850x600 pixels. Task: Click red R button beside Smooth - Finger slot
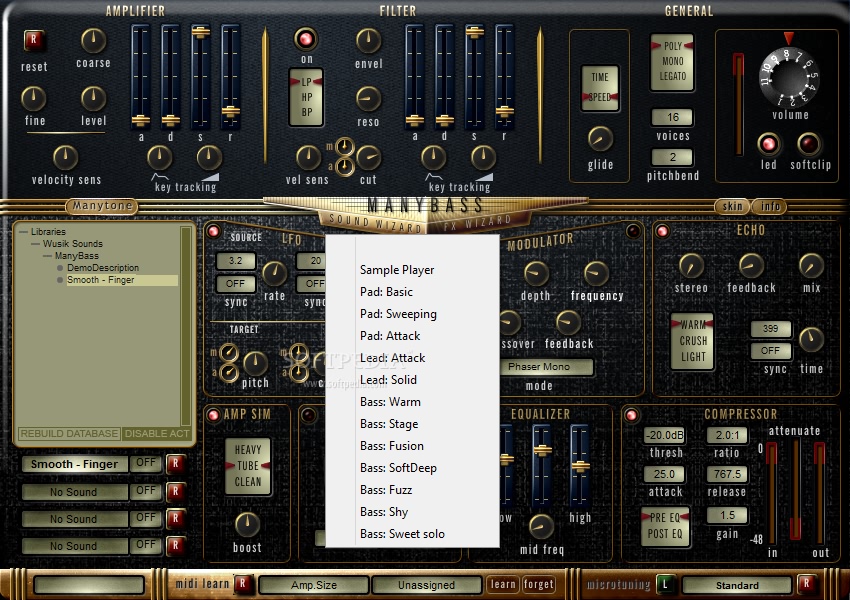tap(175, 464)
